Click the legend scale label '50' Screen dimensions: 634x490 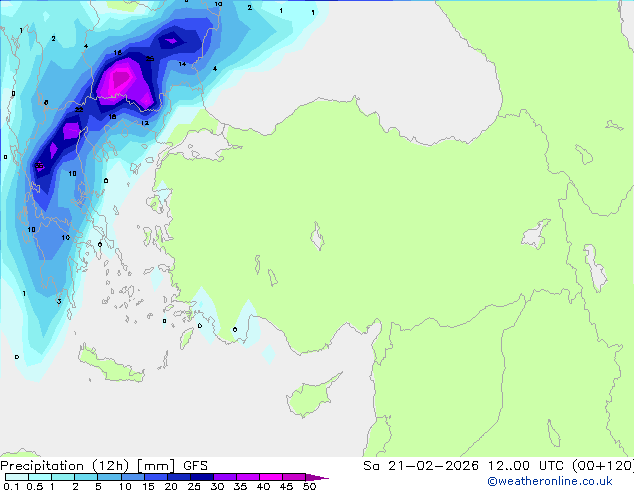pos(309,486)
